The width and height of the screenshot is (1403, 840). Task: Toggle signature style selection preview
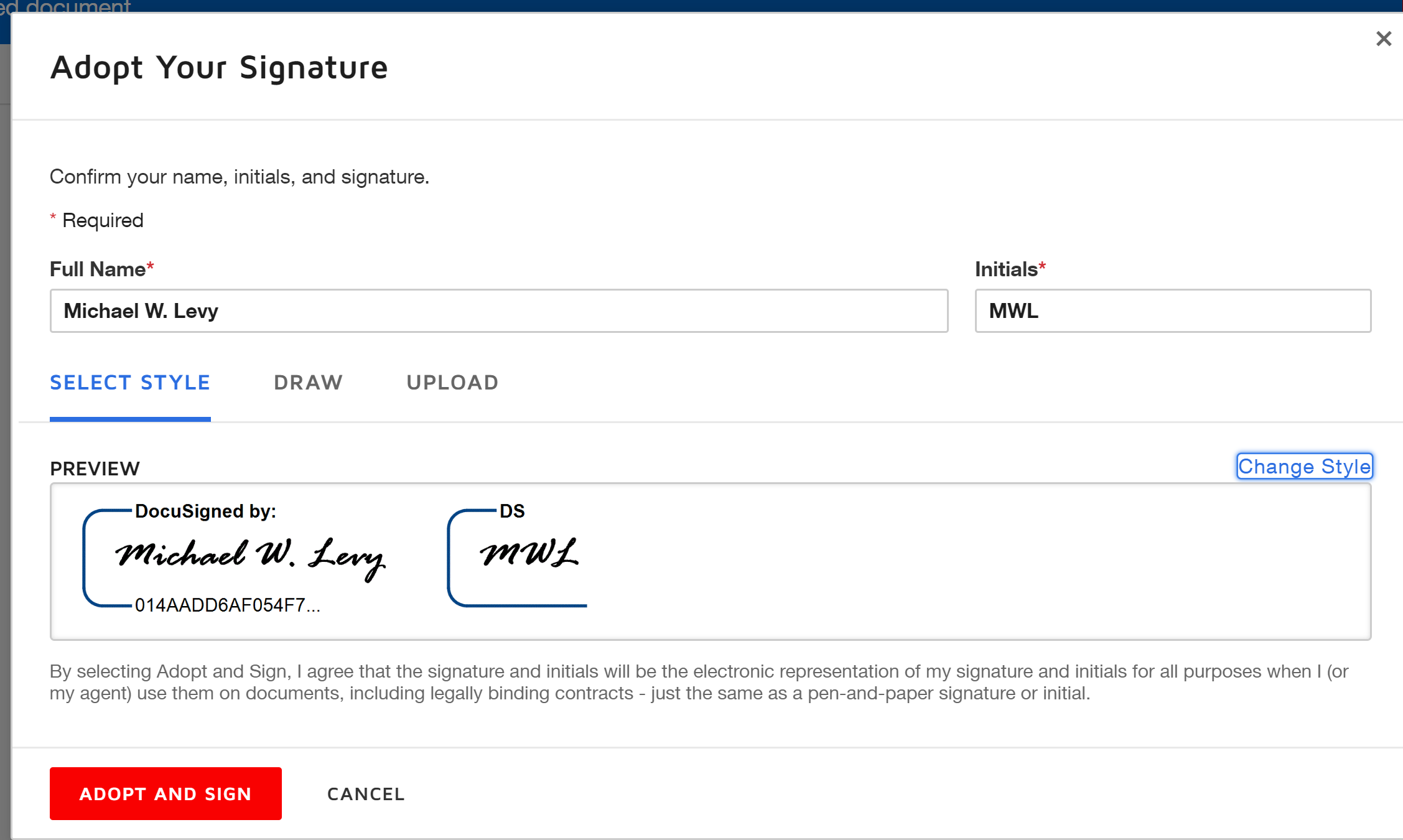(x=1304, y=466)
